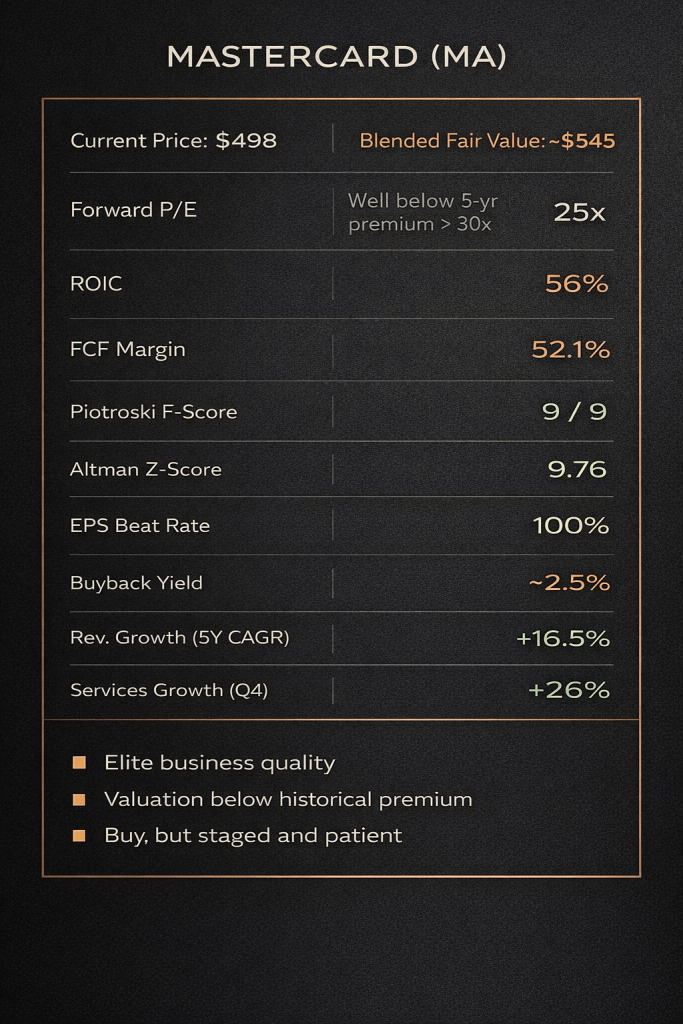
Task: Select the ROIC 56% value
Action: click(x=576, y=284)
